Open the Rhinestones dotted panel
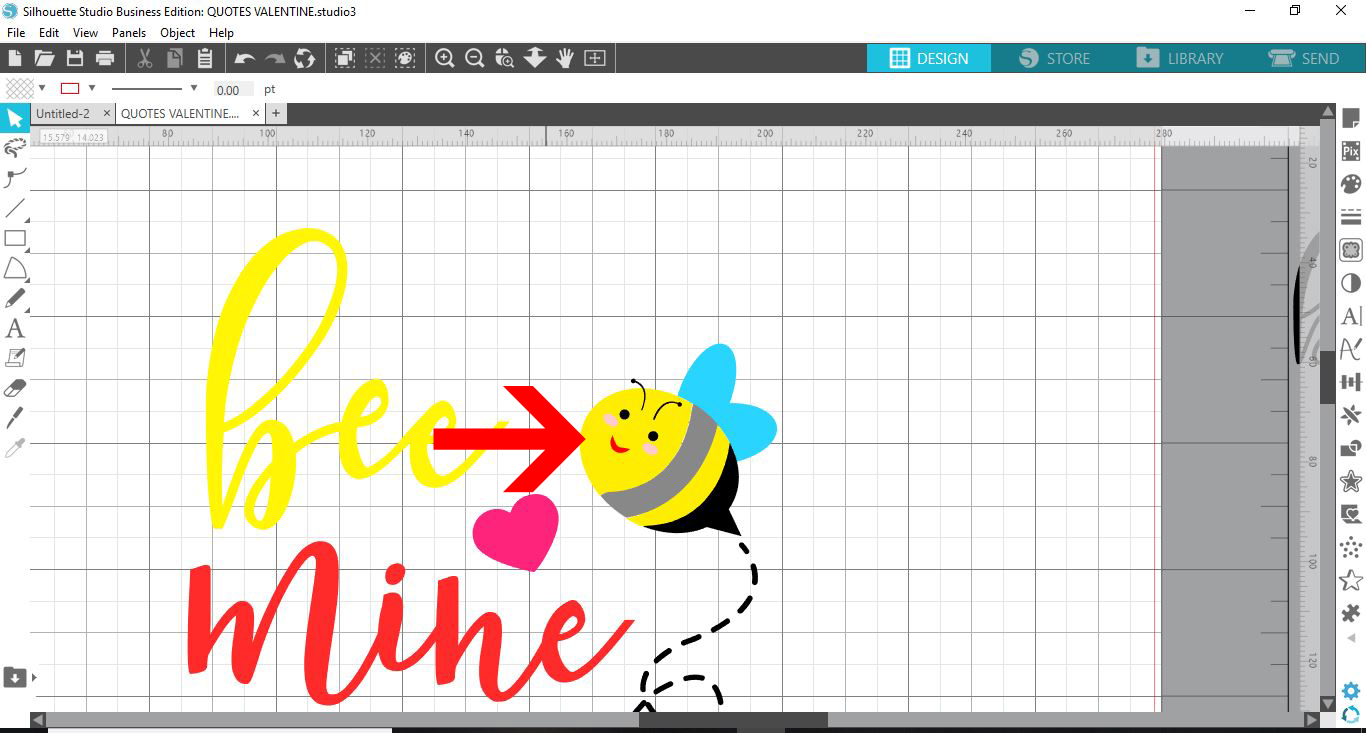Screen dimensions: 1366x733 point(1351,547)
